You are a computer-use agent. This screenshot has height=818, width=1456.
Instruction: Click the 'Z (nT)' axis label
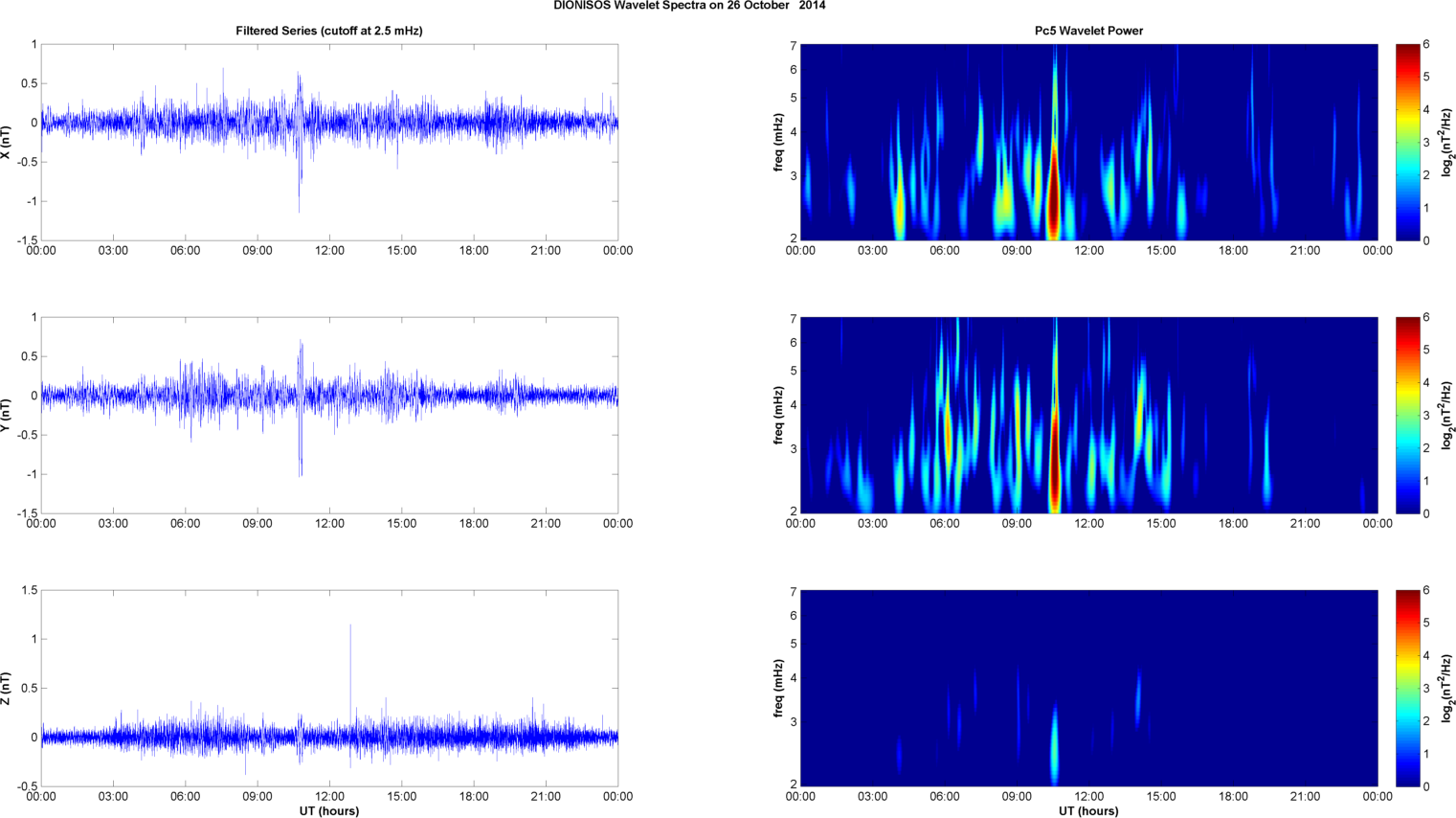click(x=6, y=688)
